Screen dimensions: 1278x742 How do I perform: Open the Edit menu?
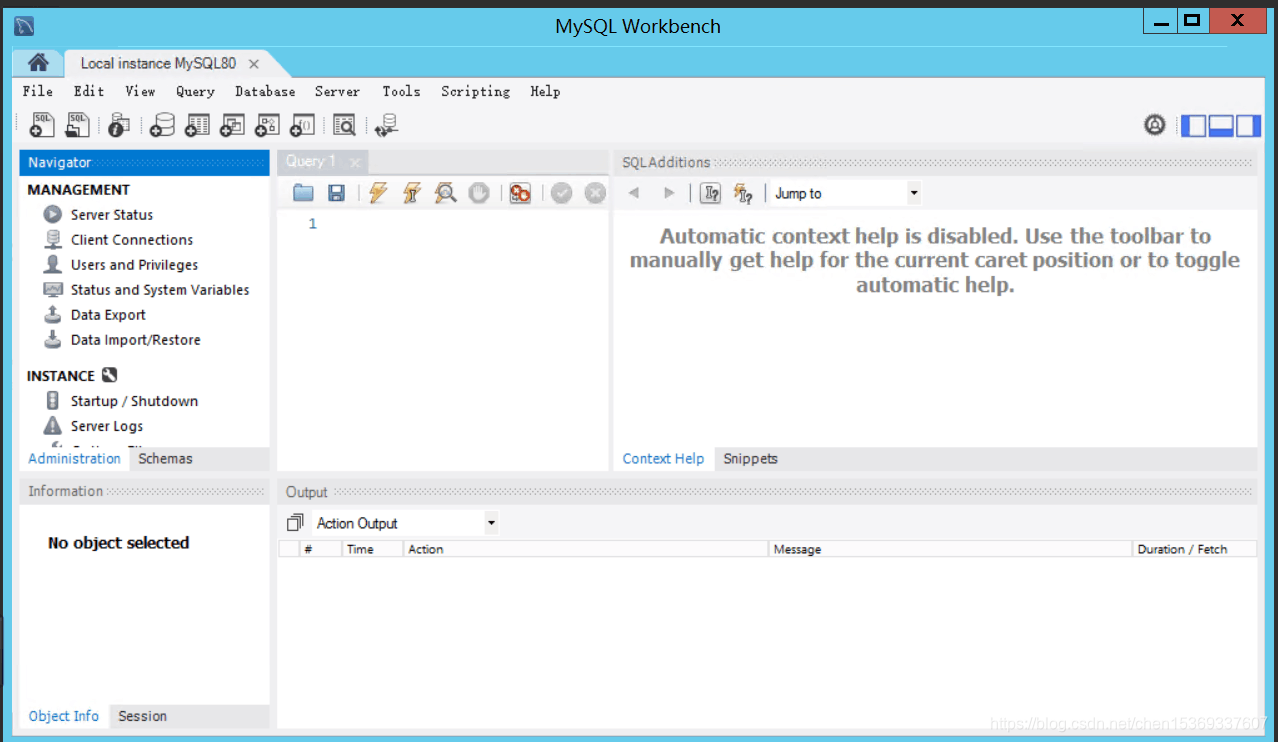pos(89,91)
